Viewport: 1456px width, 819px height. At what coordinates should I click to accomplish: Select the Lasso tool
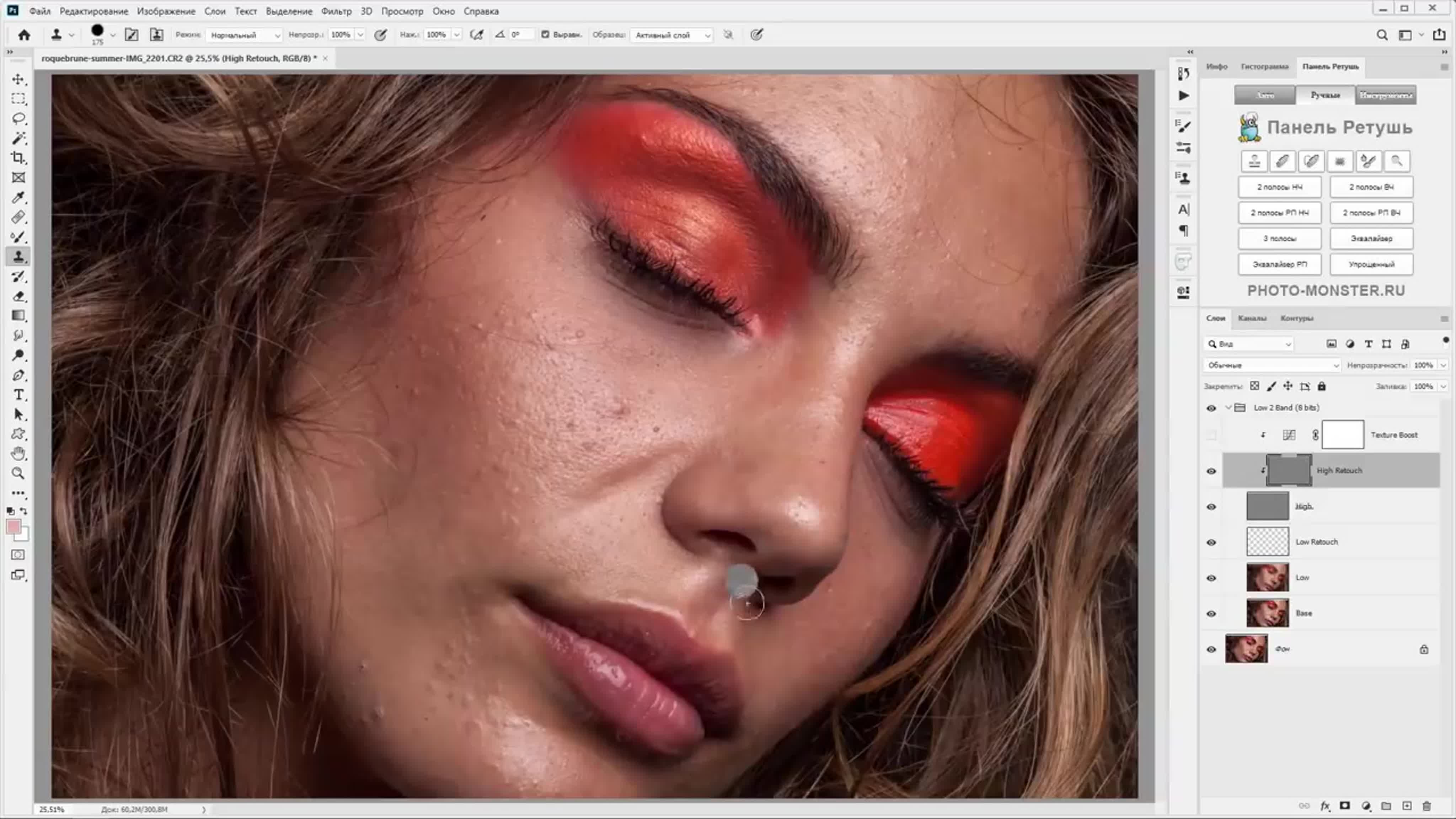click(x=18, y=118)
